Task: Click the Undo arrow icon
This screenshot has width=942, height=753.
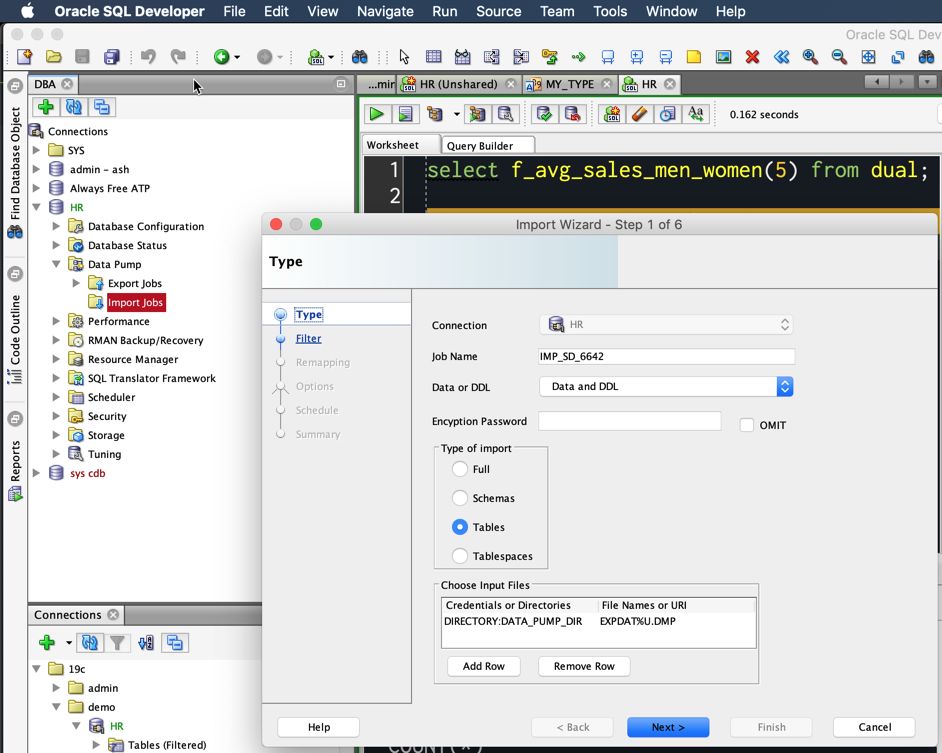Action: [148, 56]
